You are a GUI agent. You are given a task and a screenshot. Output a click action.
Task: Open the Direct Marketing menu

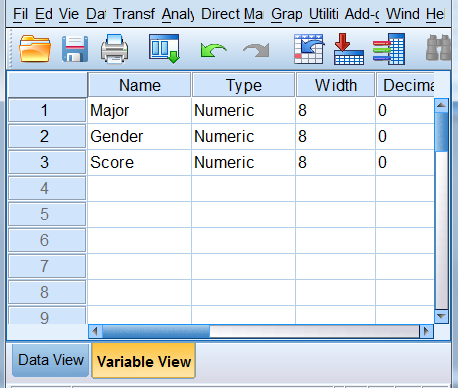pos(232,14)
